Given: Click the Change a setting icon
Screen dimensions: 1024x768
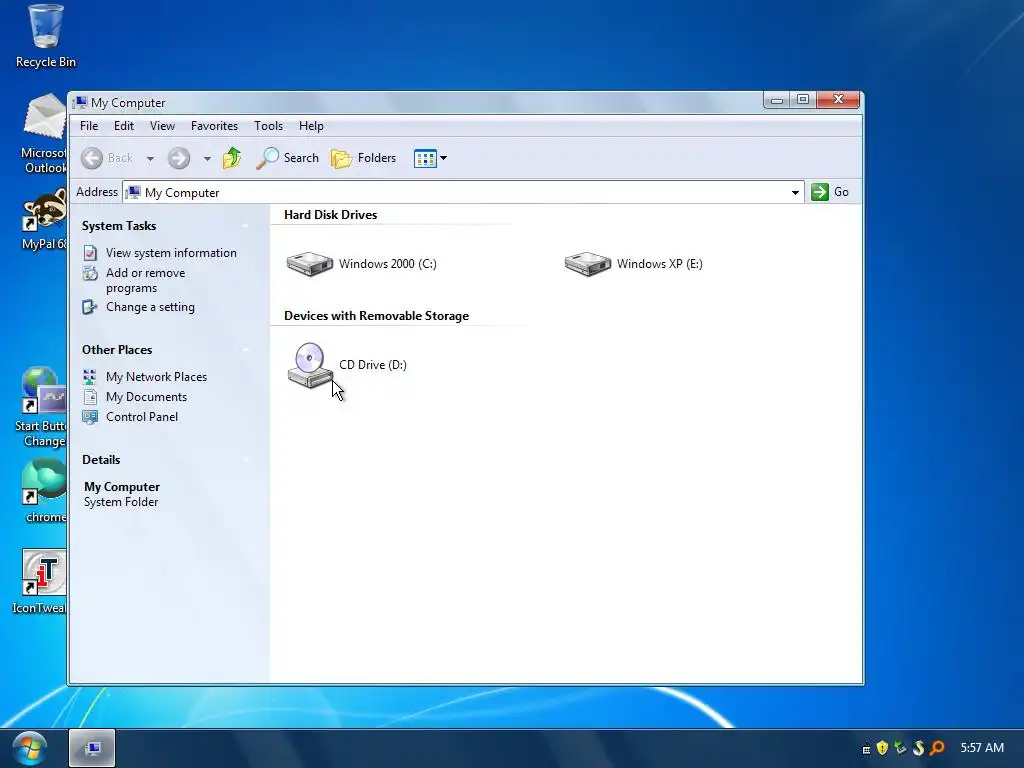Looking at the screenshot, I should [x=90, y=307].
